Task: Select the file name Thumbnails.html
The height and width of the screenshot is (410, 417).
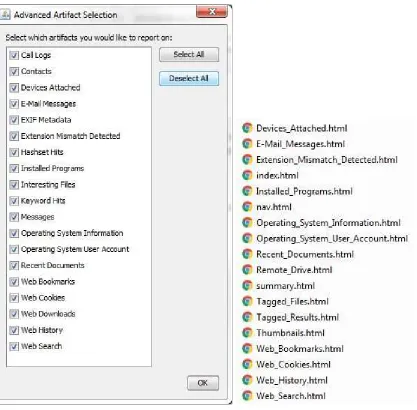Action: [x=290, y=333]
